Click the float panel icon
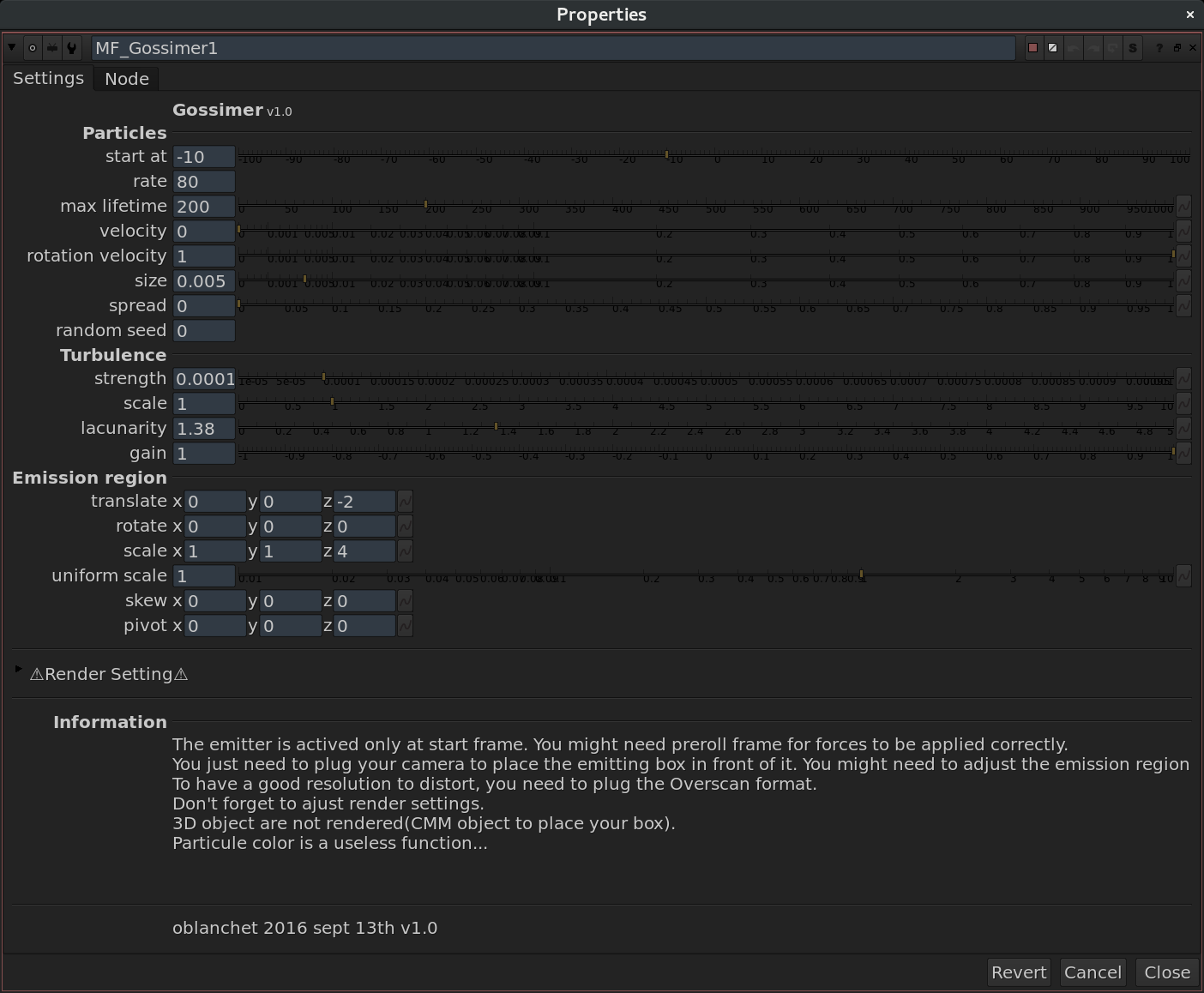The width and height of the screenshot is (1204, 993). (x=1177, y=48)
